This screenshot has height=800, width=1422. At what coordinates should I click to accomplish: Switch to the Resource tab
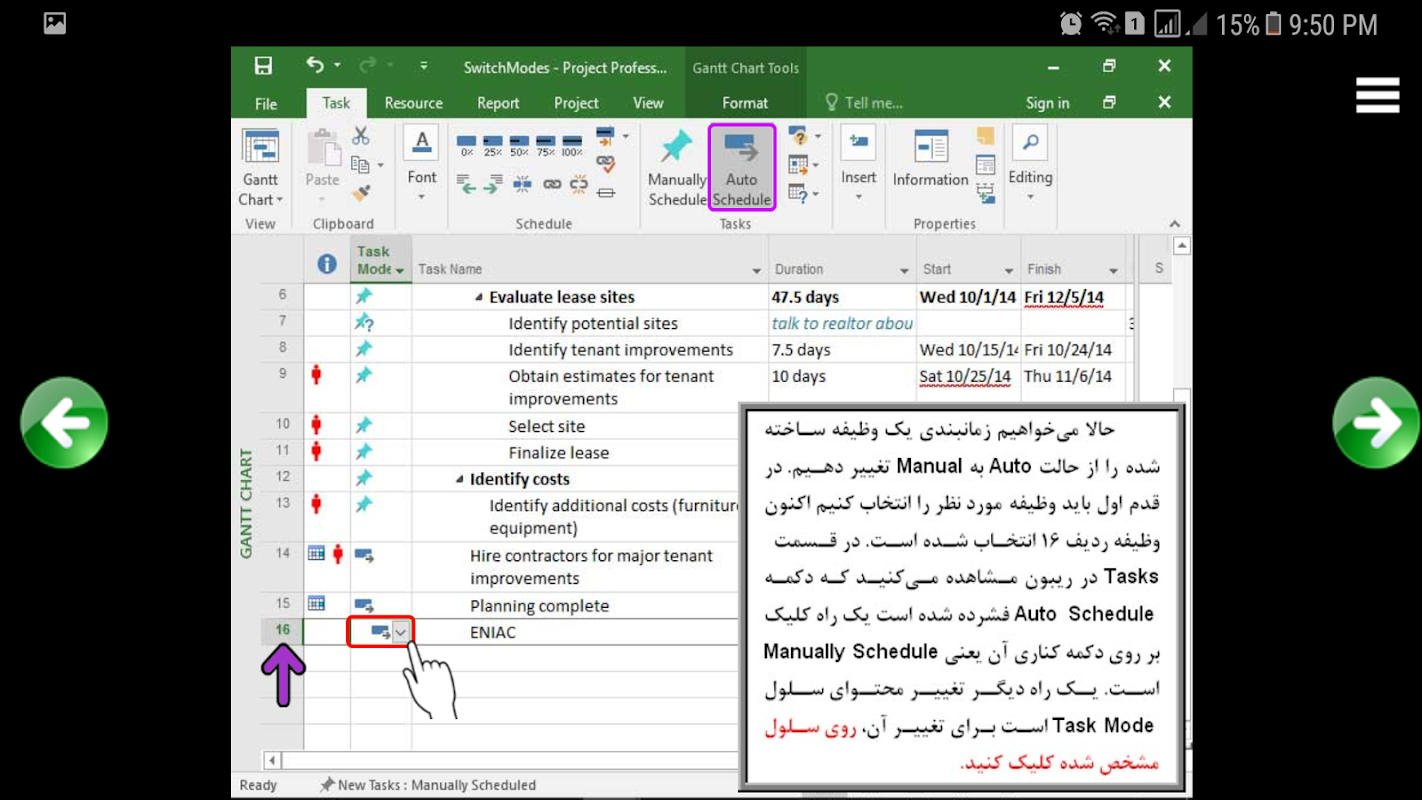click(x=413, y=103)
